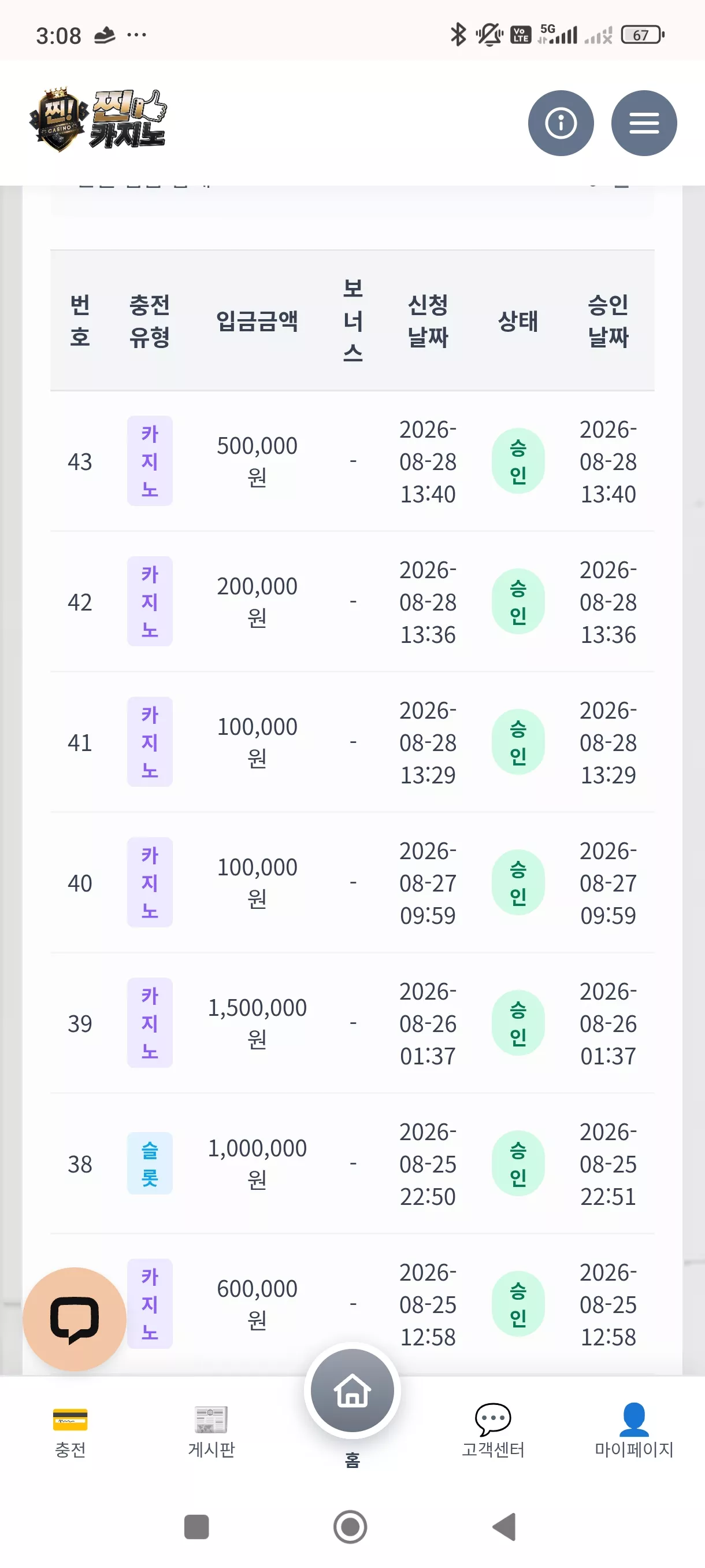Open the orange live chat bubble
705x1568 pixels.
[x=74, y=1319]
